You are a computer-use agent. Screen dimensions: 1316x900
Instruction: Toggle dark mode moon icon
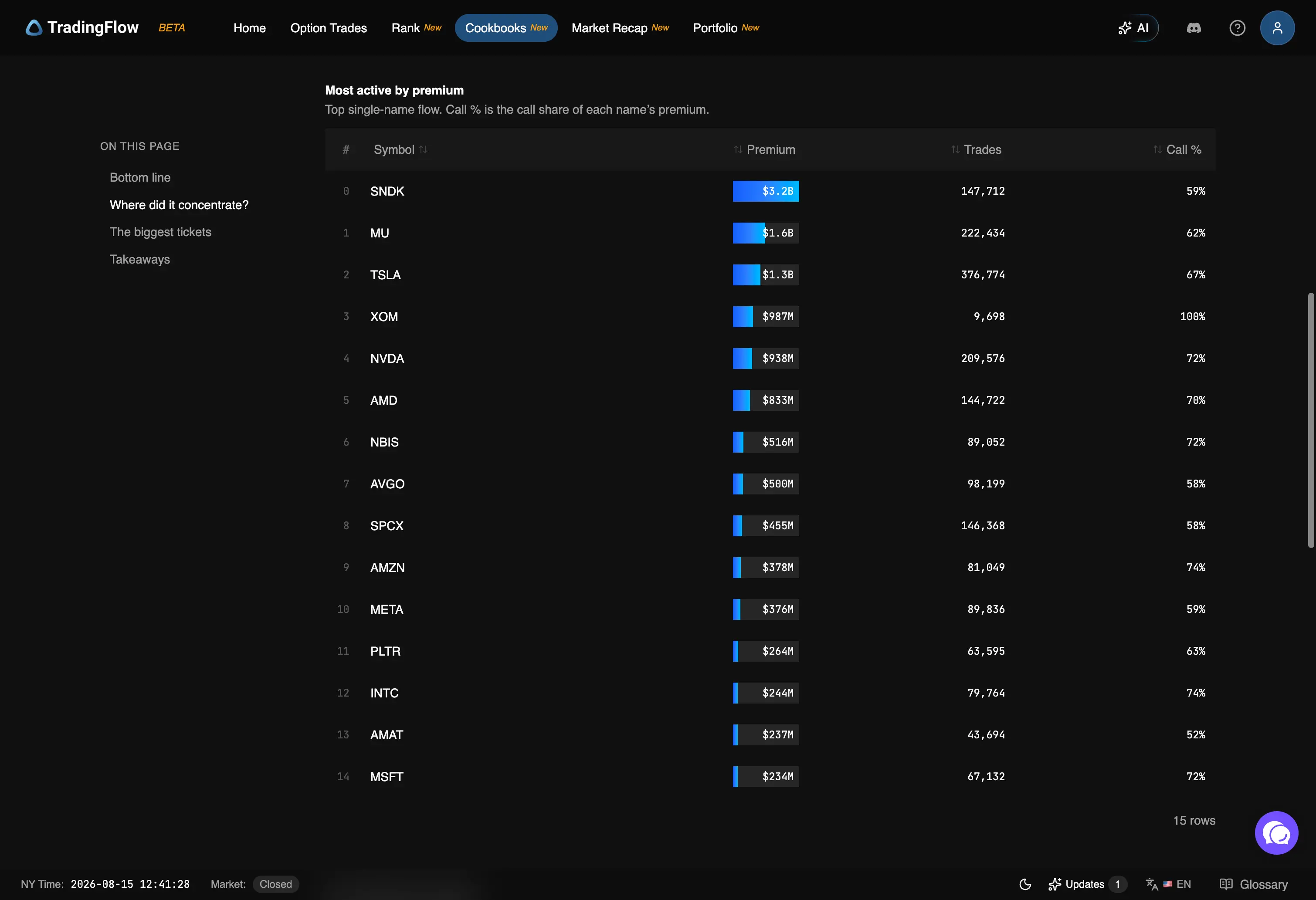1025,884
